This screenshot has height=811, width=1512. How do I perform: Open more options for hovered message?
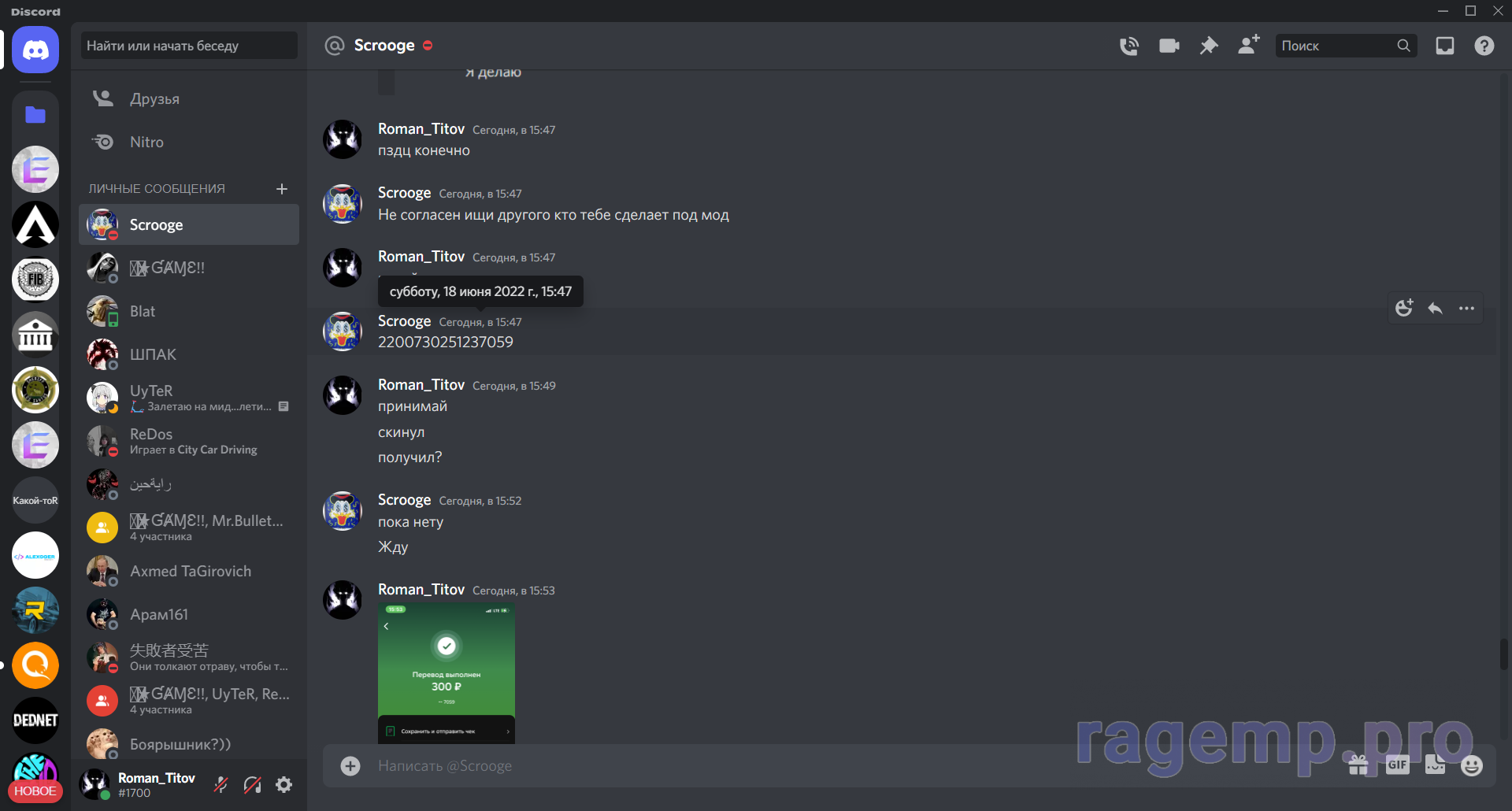coord(1466,308)
